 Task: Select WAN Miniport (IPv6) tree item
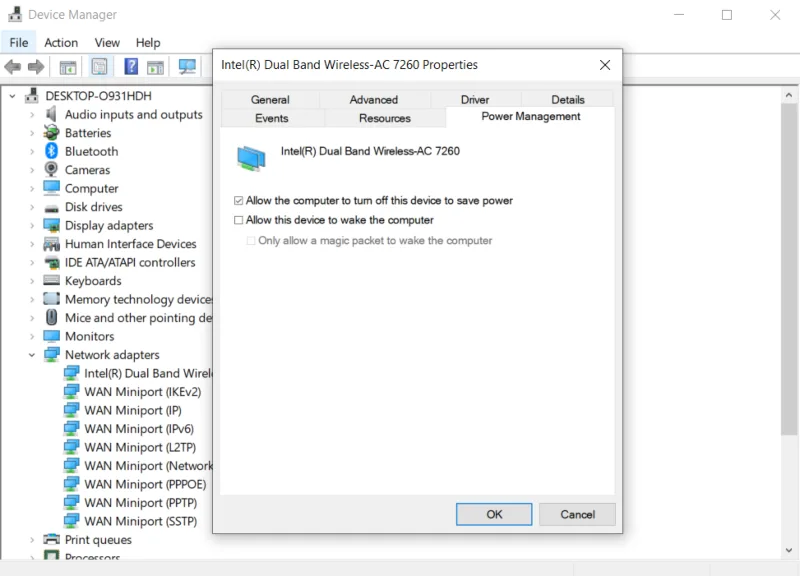pyautogui.click(x=129, y=429)
